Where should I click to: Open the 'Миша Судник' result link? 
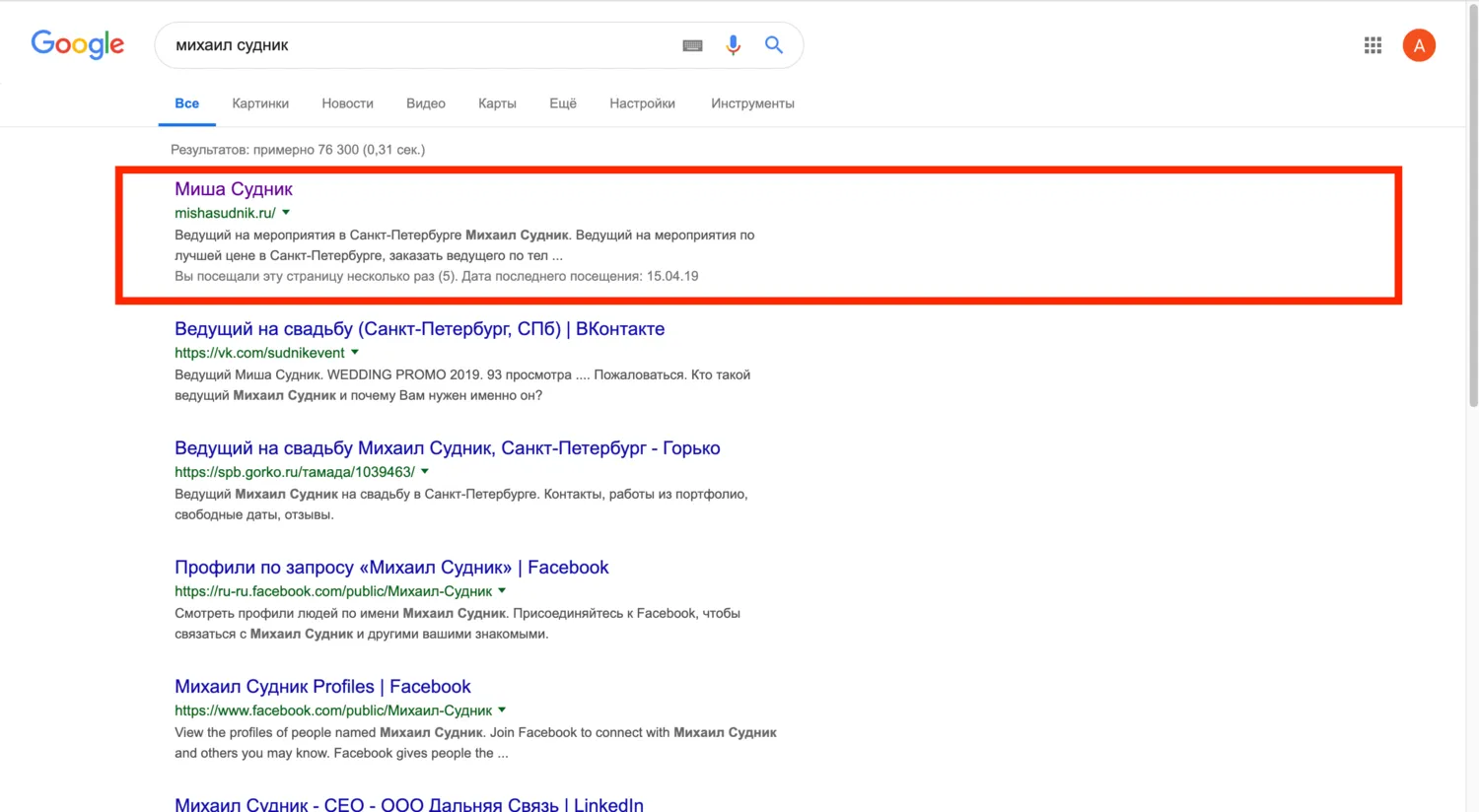coord(234,189)
